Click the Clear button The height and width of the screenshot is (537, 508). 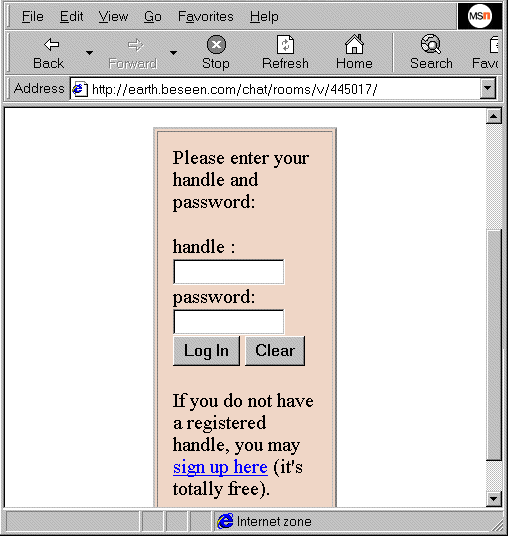pos(275,351)
